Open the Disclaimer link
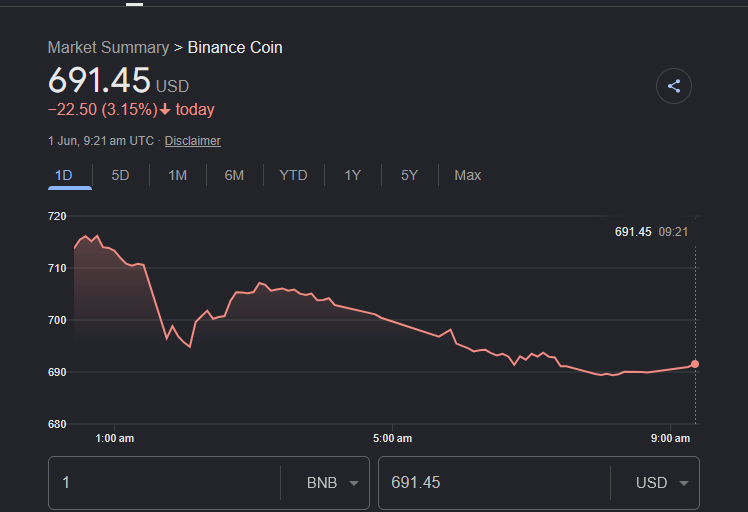Viewport: 748px width, 512px height. tap(193, 141)
